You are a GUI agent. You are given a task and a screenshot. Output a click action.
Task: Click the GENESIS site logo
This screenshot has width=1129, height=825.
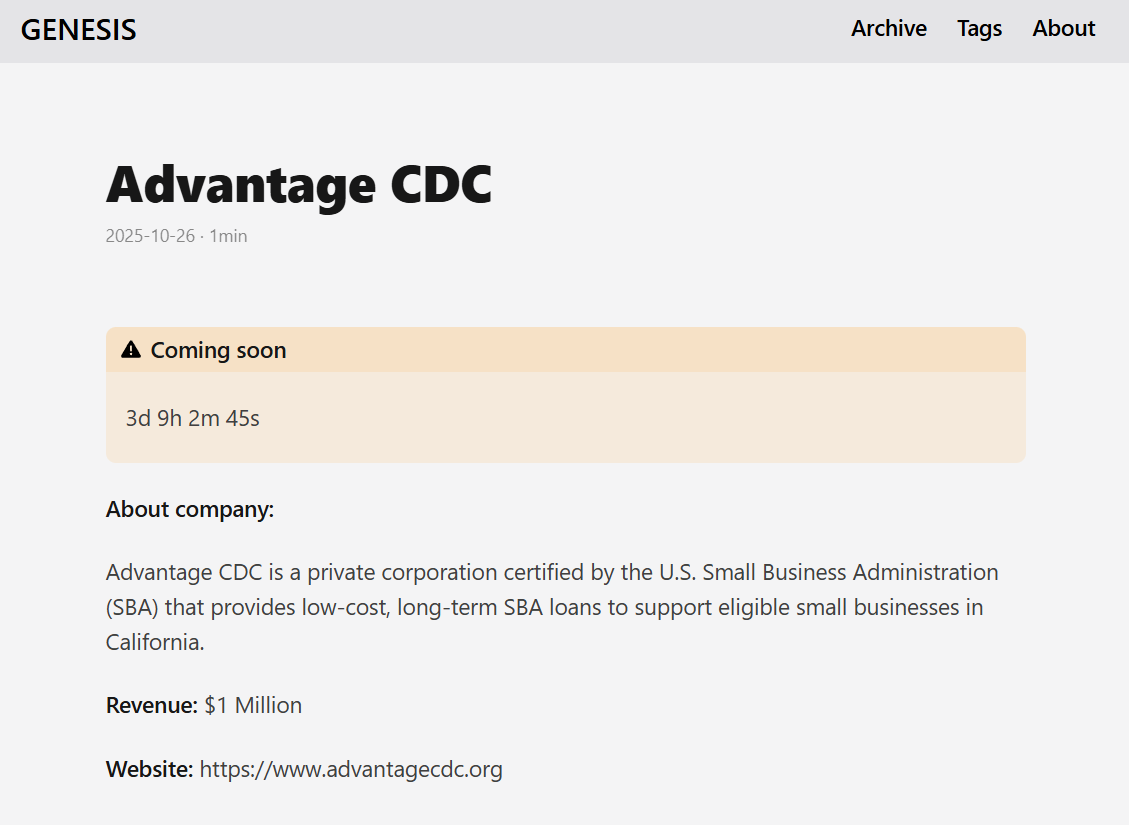(78, 29)
